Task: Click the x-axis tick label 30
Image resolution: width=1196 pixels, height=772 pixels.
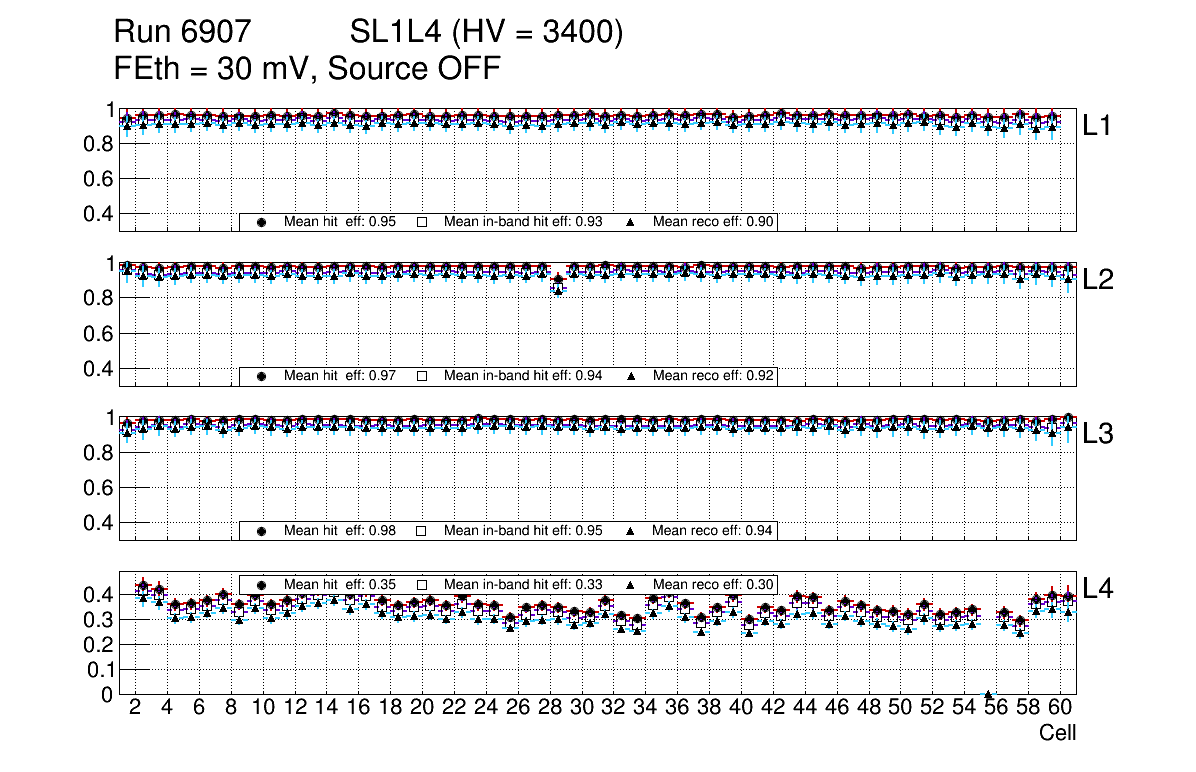Action: coord(581,709)
